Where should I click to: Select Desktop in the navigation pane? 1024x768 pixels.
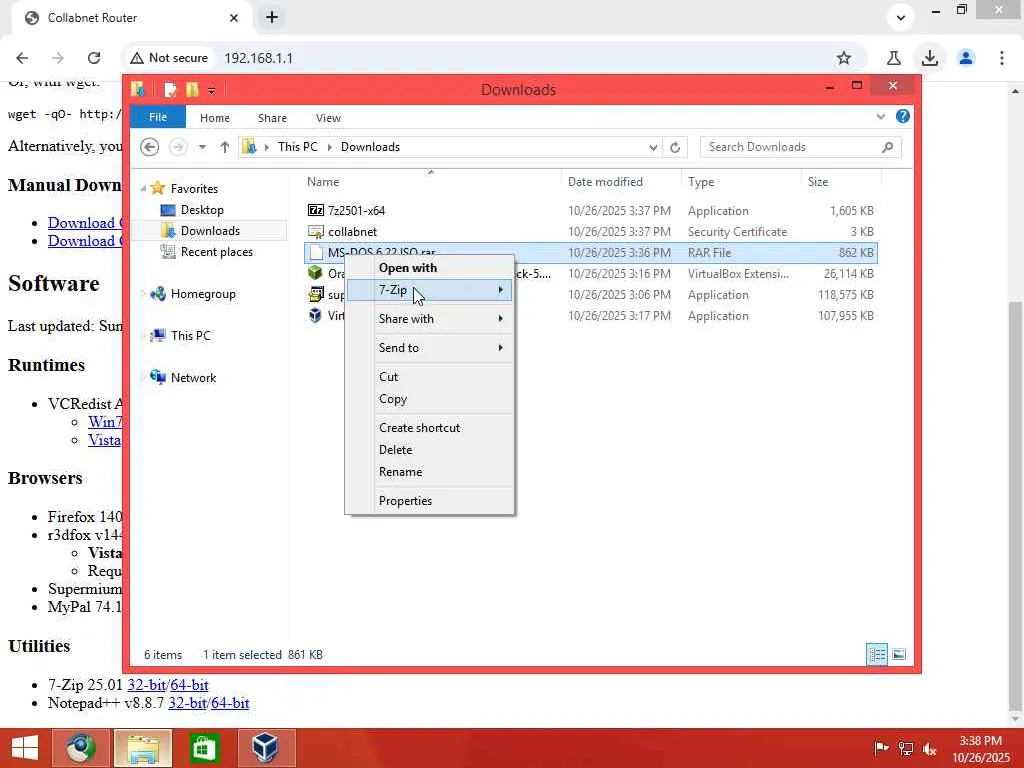click(x=202, y=210)
